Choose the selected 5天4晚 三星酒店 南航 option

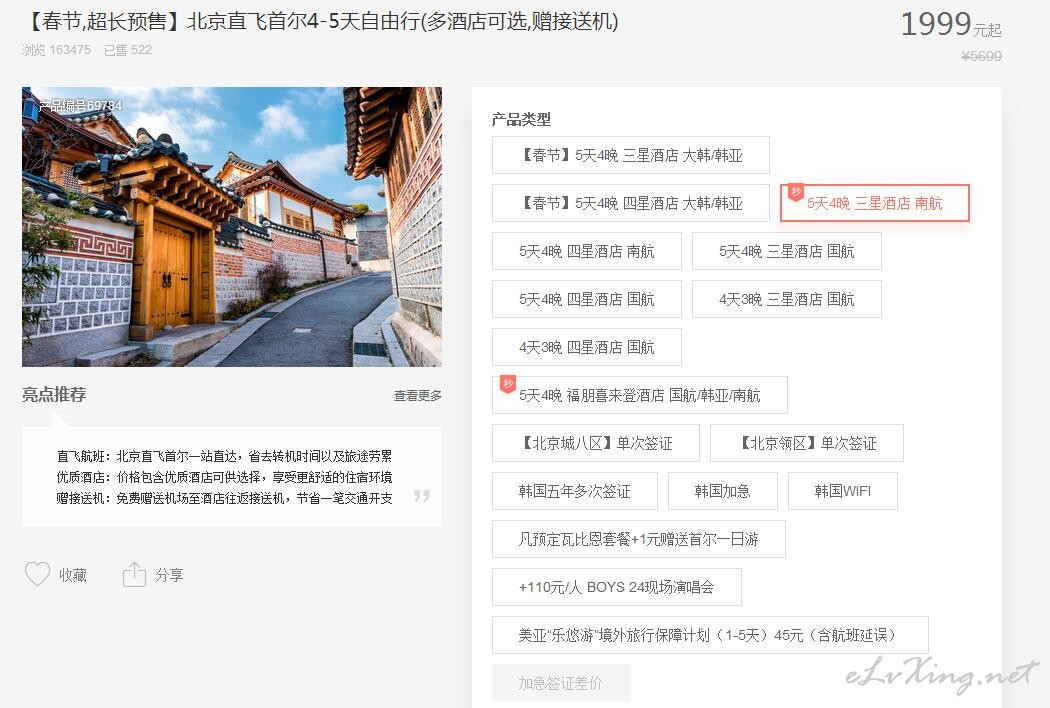(875, 203)
